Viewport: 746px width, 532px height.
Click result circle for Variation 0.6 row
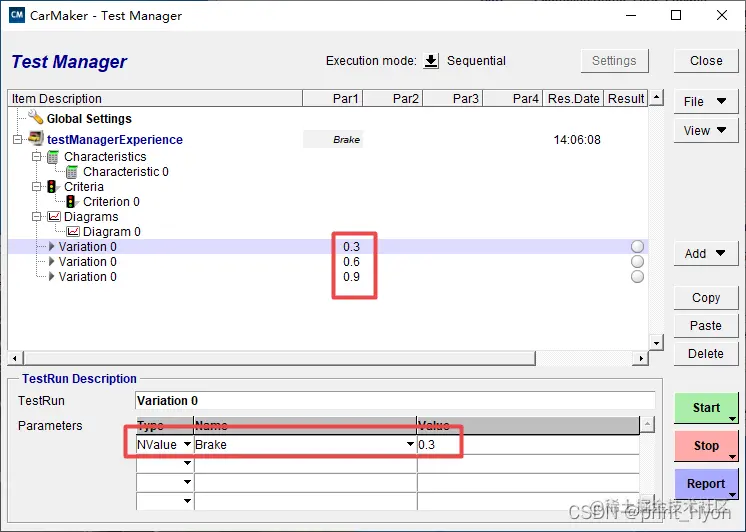pos(637,262)
